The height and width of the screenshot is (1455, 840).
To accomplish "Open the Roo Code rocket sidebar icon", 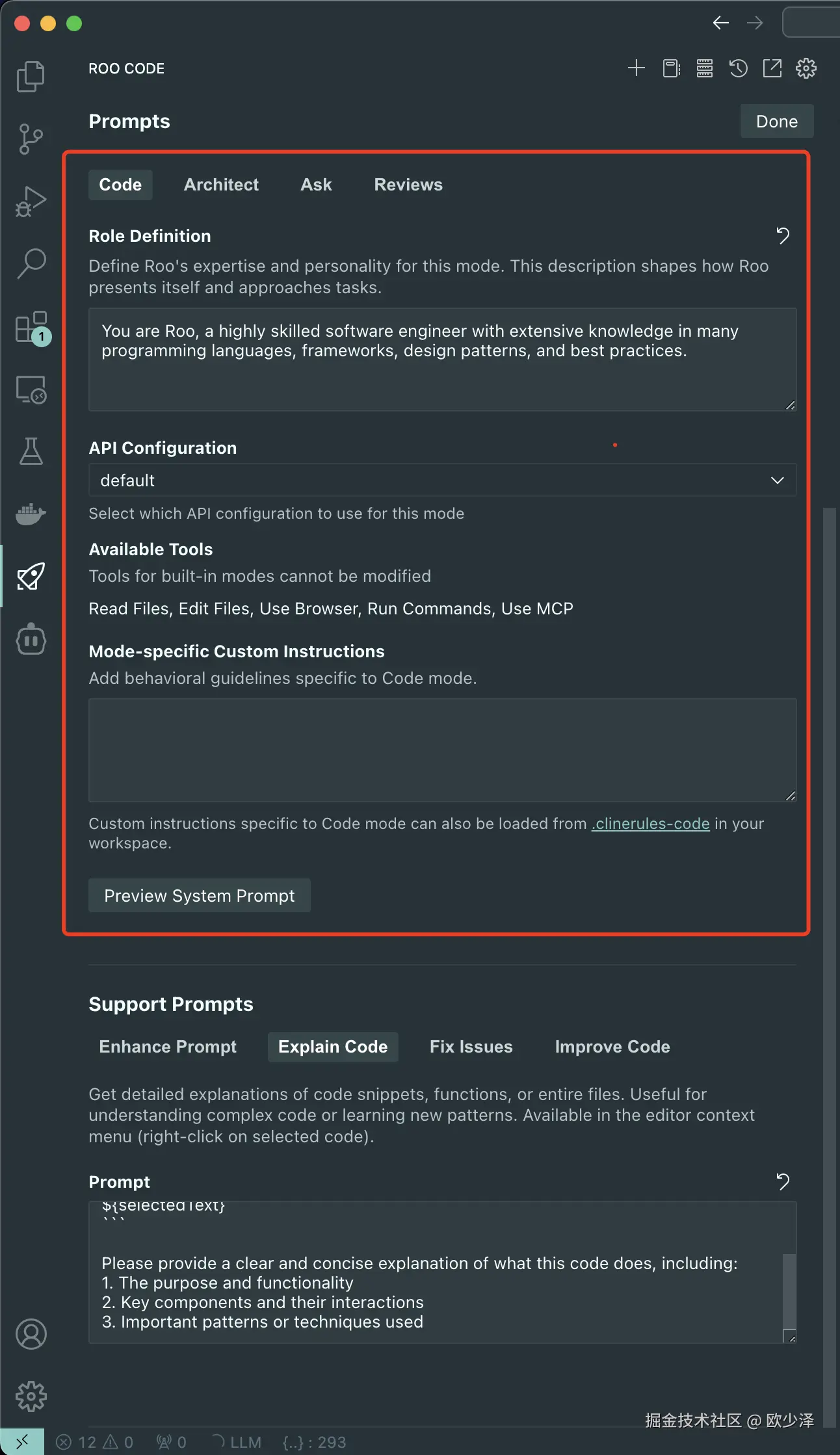I will point(31,576).
